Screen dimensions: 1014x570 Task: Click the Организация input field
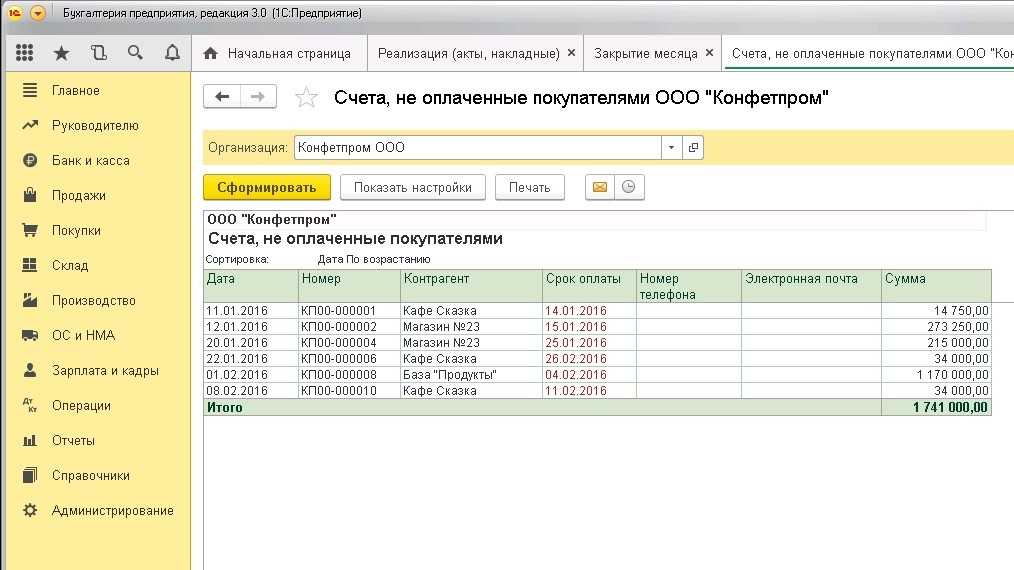coord(477,148)
